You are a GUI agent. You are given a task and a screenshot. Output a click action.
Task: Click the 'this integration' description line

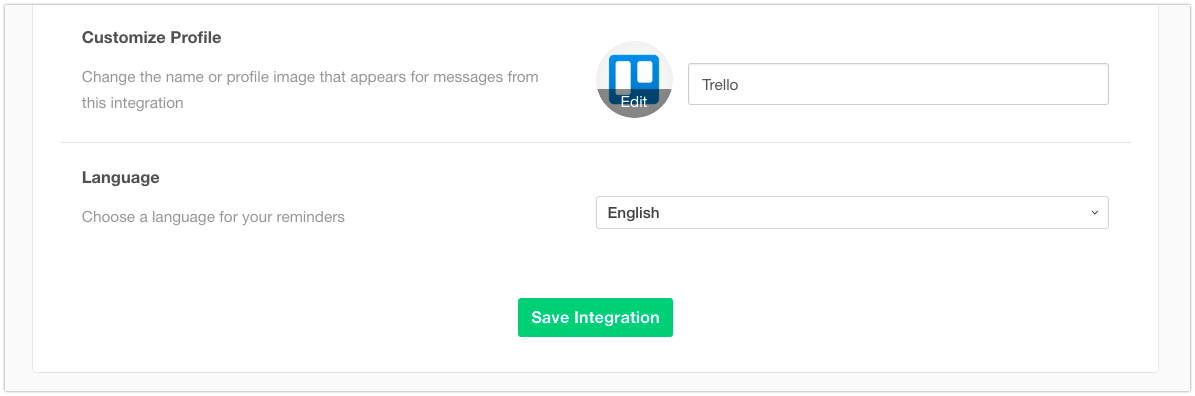point(133,103)
